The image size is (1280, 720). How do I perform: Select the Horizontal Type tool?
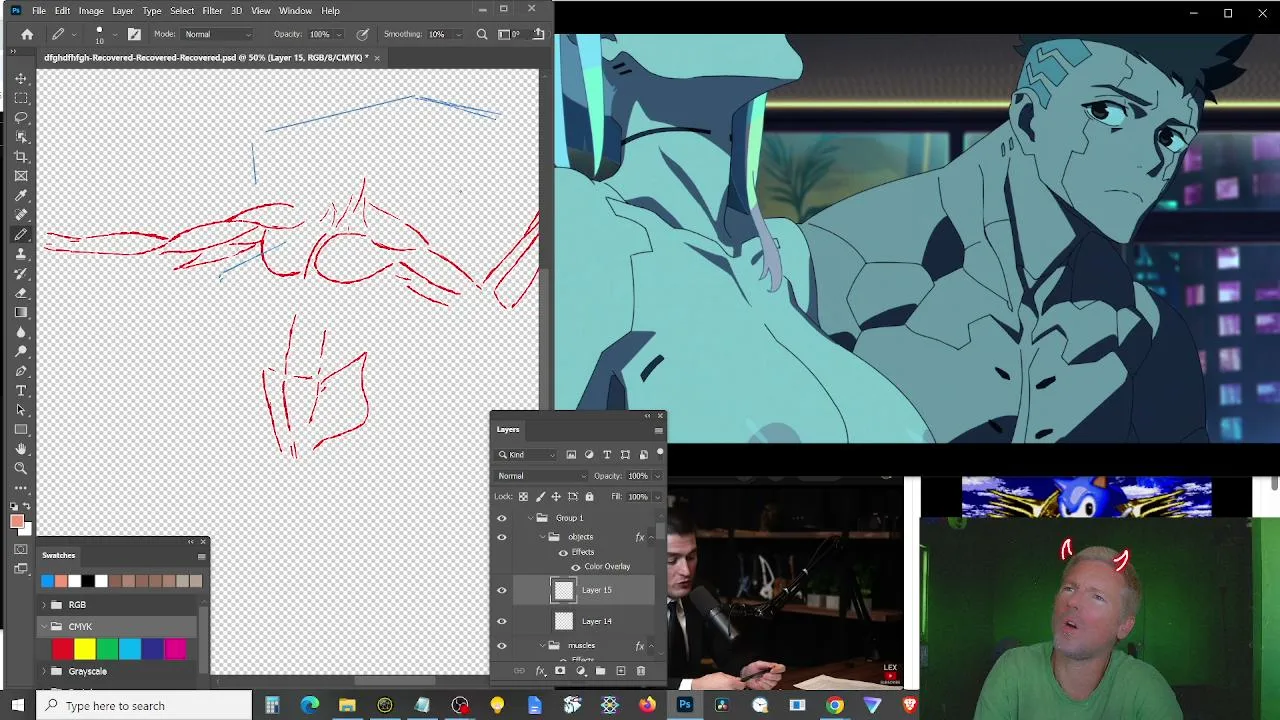point(21,390)
